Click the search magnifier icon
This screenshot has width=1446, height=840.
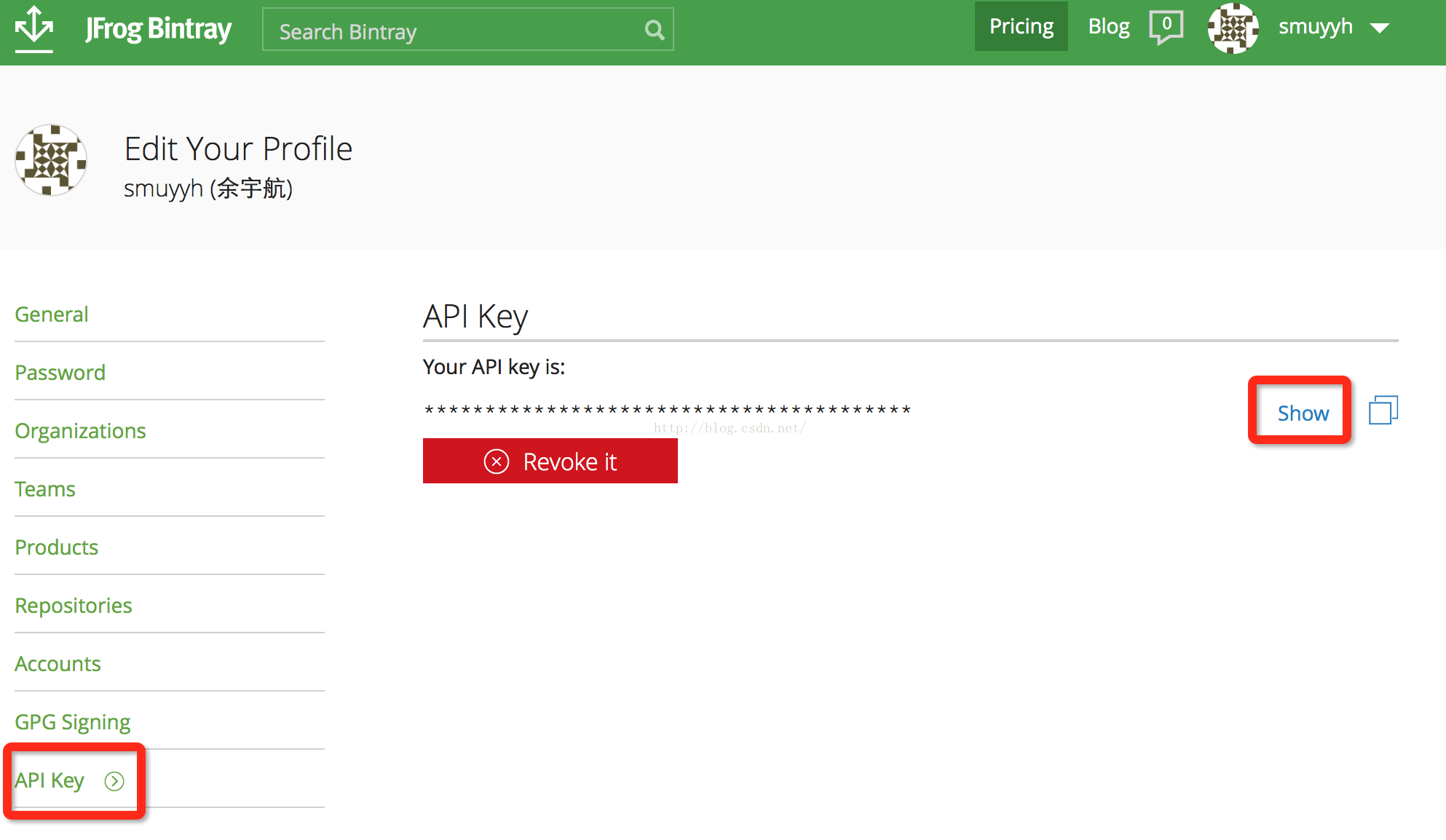pos(655,30)
